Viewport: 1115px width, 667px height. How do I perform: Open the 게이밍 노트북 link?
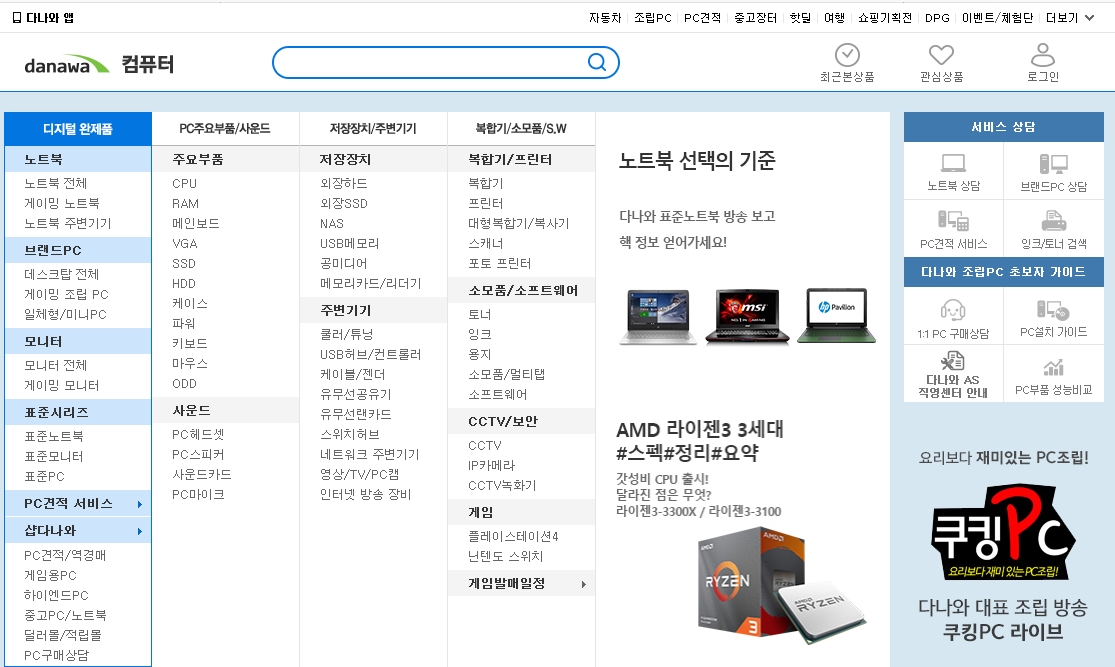62,203
